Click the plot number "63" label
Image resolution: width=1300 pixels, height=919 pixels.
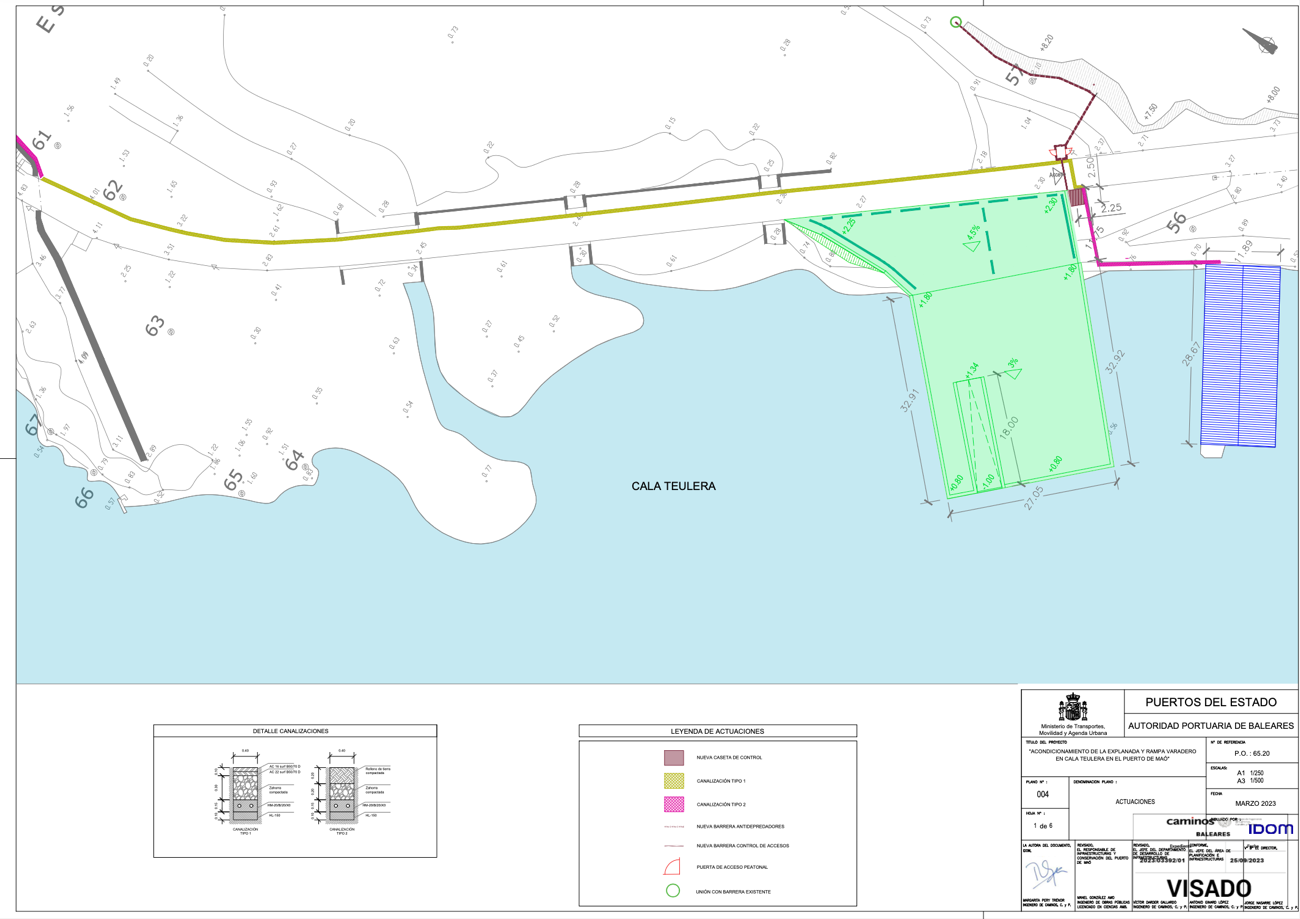click(156, 326)
